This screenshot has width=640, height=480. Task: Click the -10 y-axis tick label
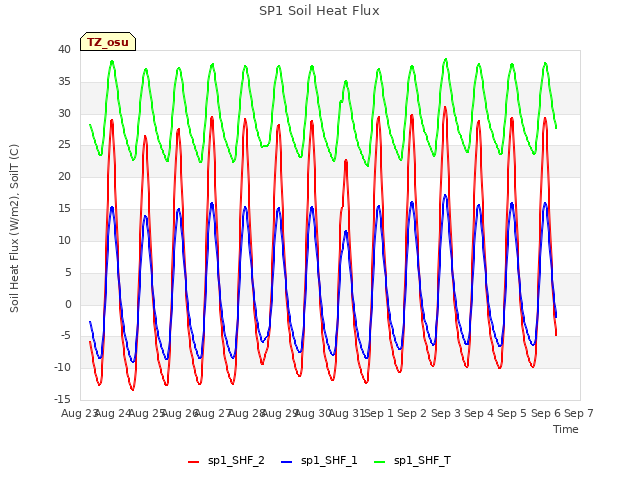(62, 368)
